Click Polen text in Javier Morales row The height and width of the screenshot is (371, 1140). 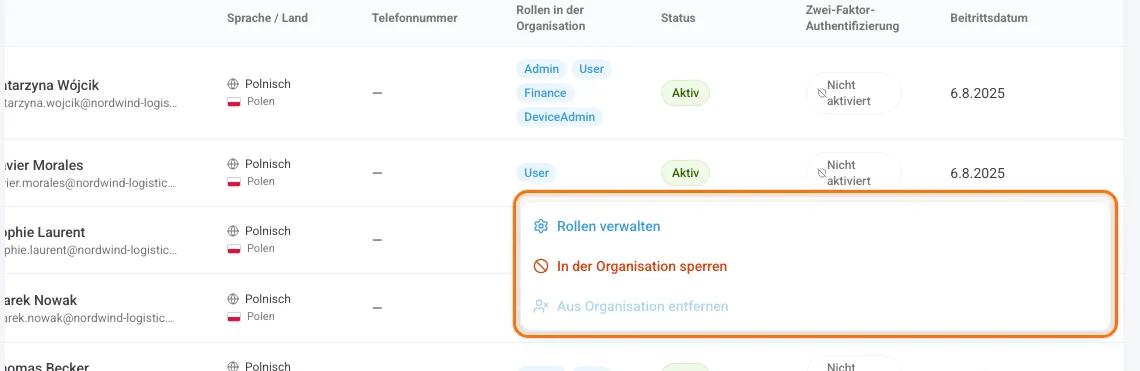261,182
